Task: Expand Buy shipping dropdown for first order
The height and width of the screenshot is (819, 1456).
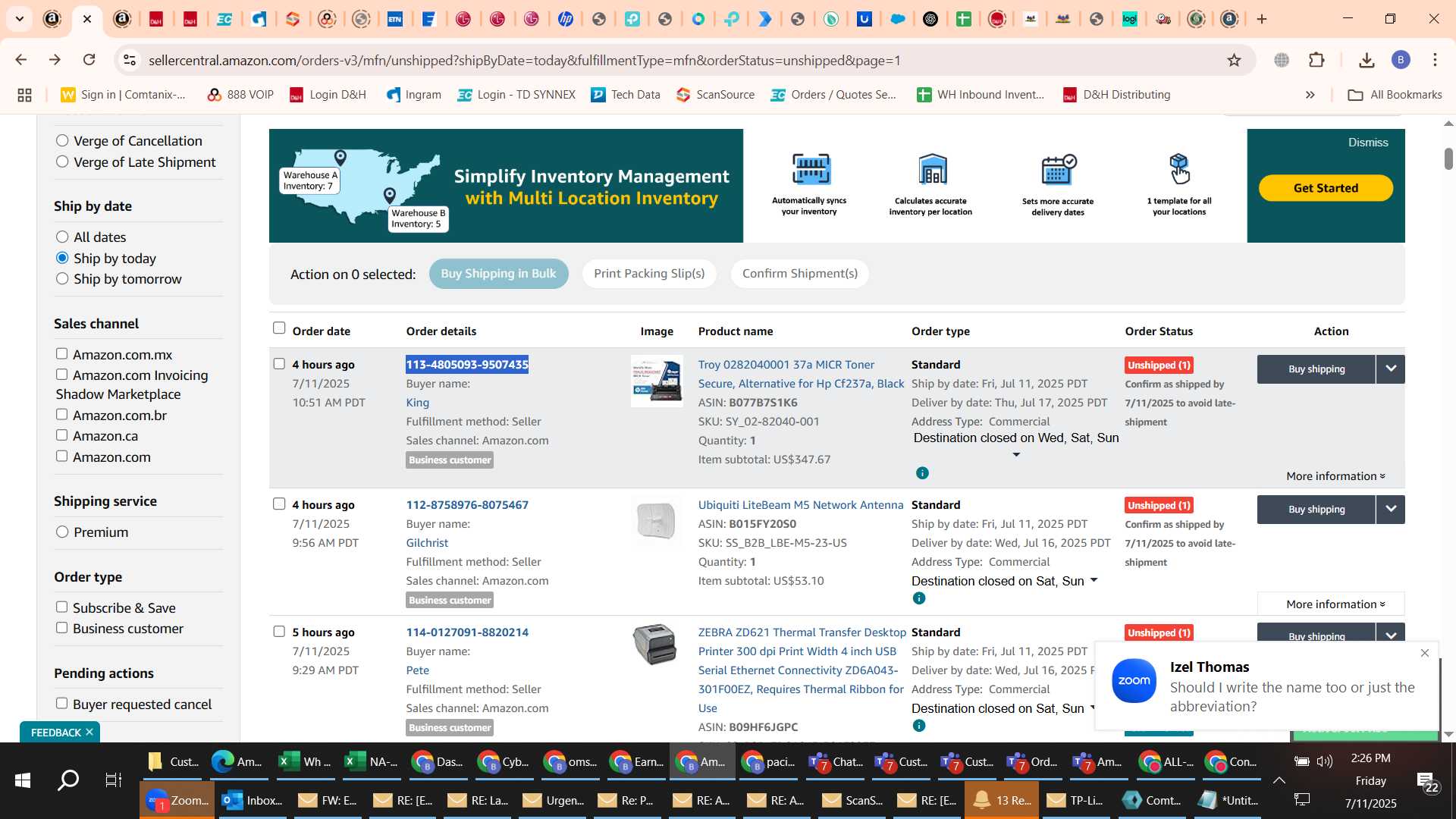Action: [x=1391, y=369]
